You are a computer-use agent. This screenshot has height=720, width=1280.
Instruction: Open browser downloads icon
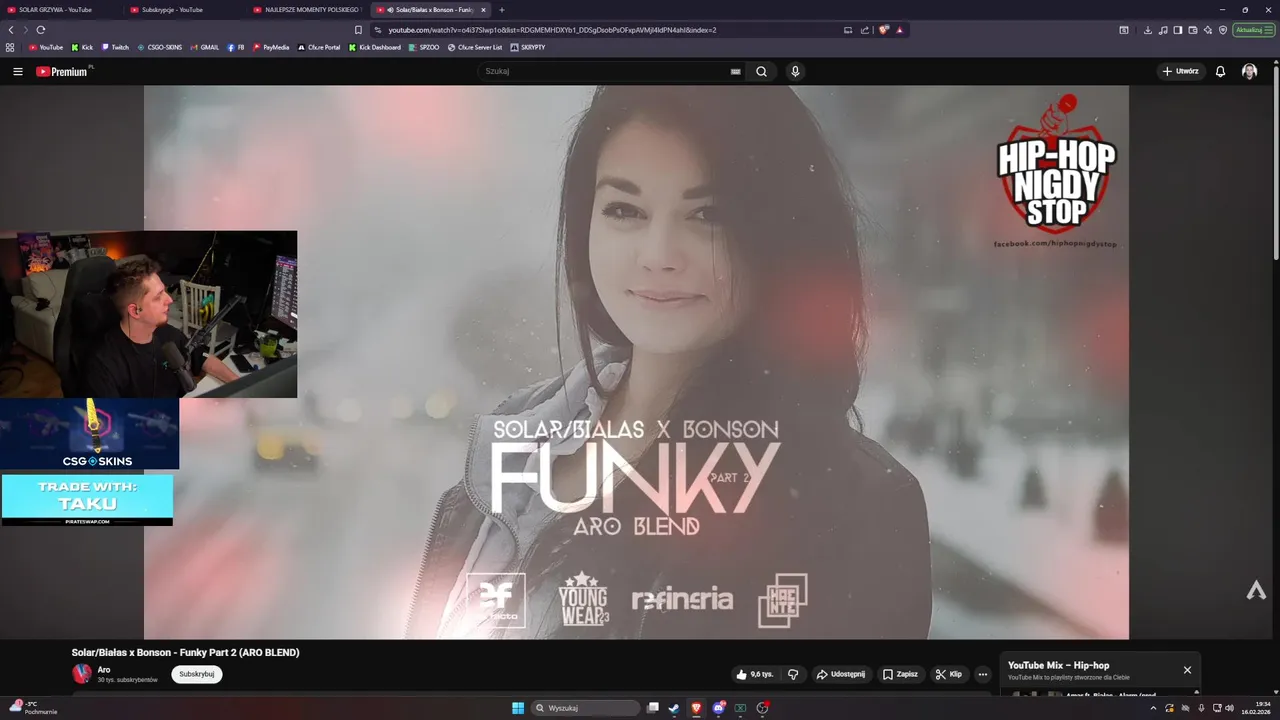pyautogui.click(x=1148, y=30)
